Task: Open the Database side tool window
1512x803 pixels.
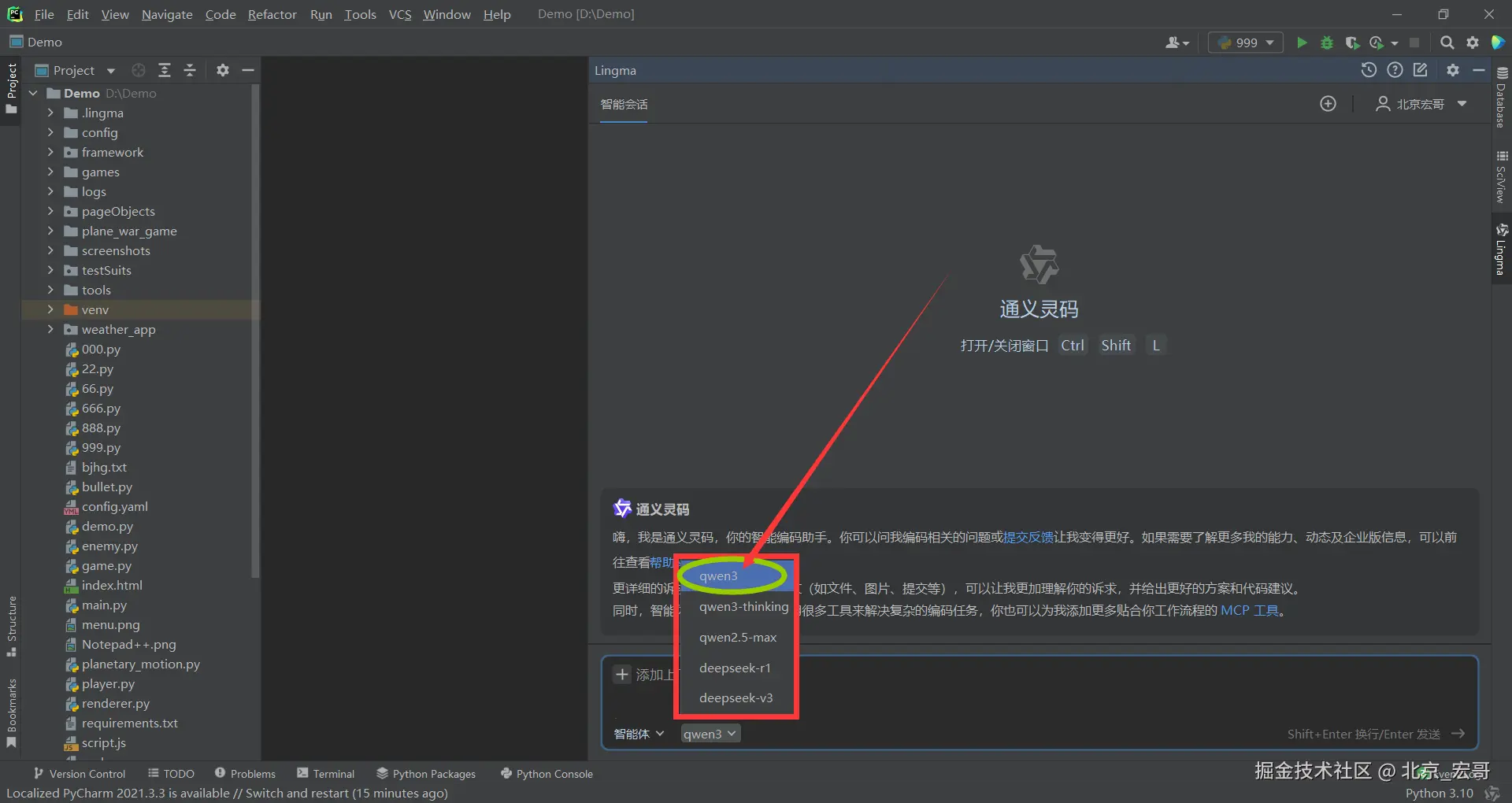Action: click(1502, 96)
